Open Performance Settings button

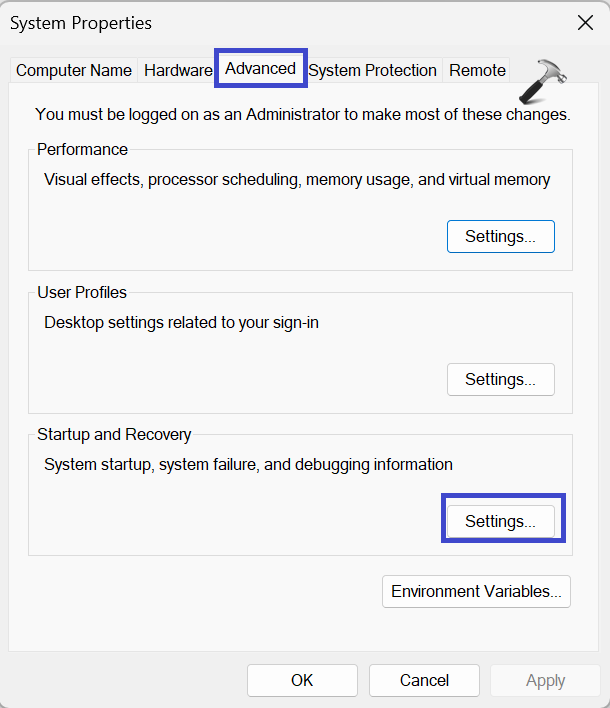tap(500, 237)
